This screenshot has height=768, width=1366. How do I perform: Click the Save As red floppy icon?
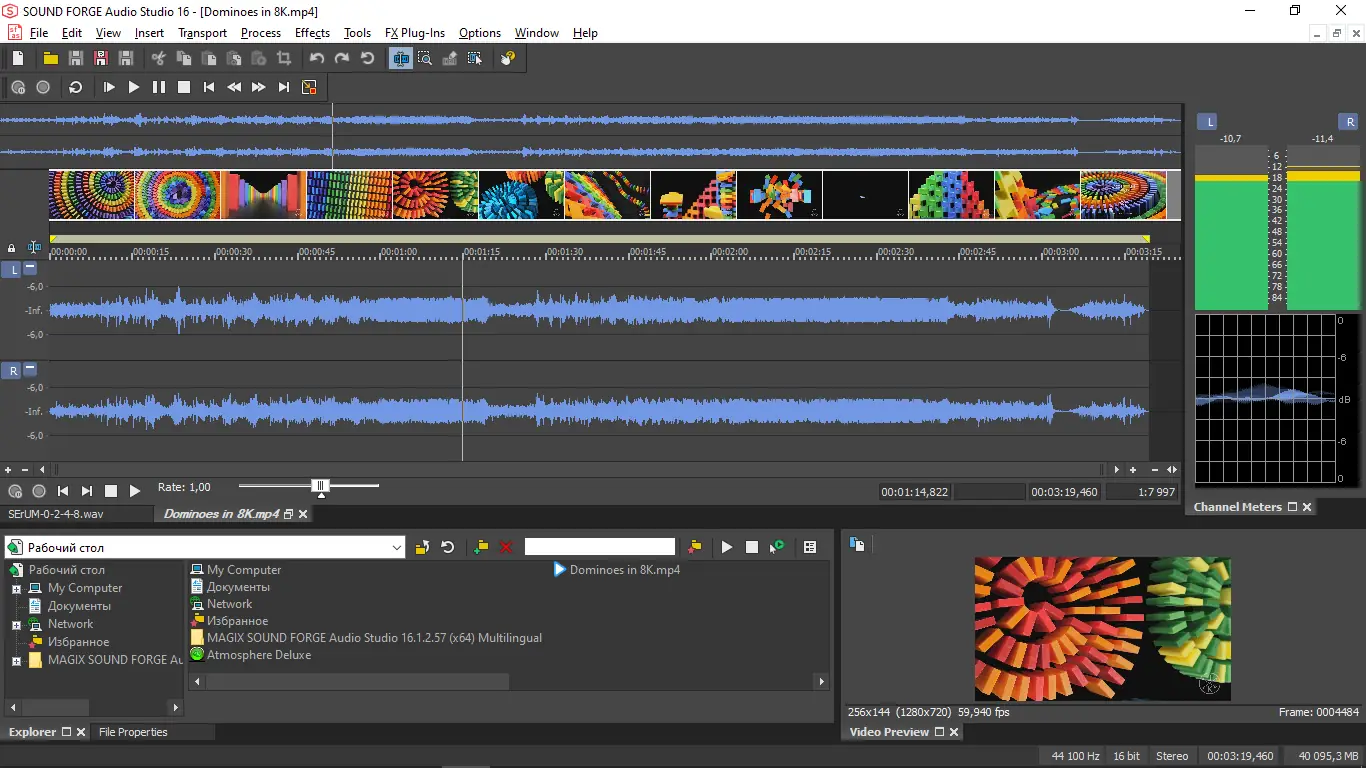click(x=101, y=59)
